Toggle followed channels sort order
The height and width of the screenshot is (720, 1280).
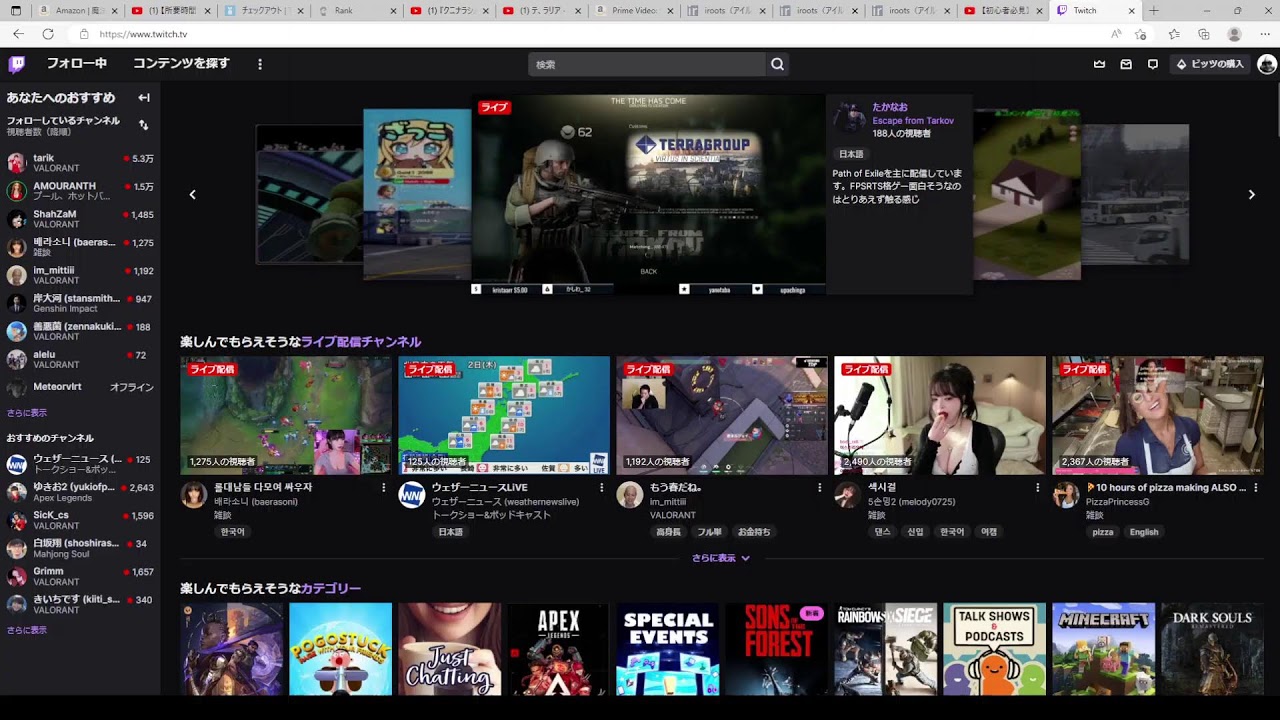144,125
